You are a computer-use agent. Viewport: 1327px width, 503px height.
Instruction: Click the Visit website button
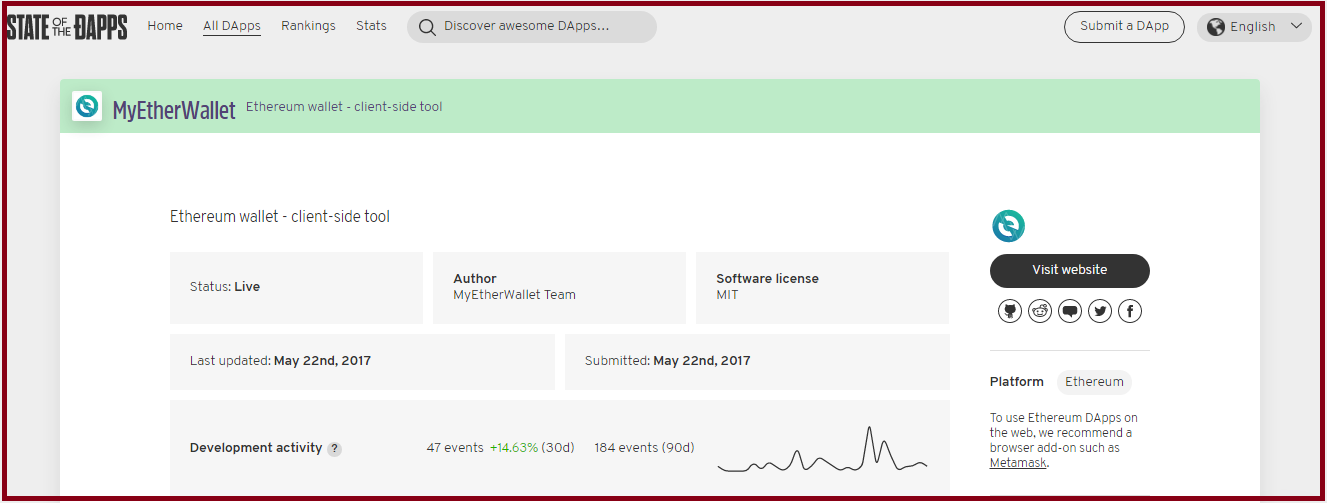pos(1070,270)
